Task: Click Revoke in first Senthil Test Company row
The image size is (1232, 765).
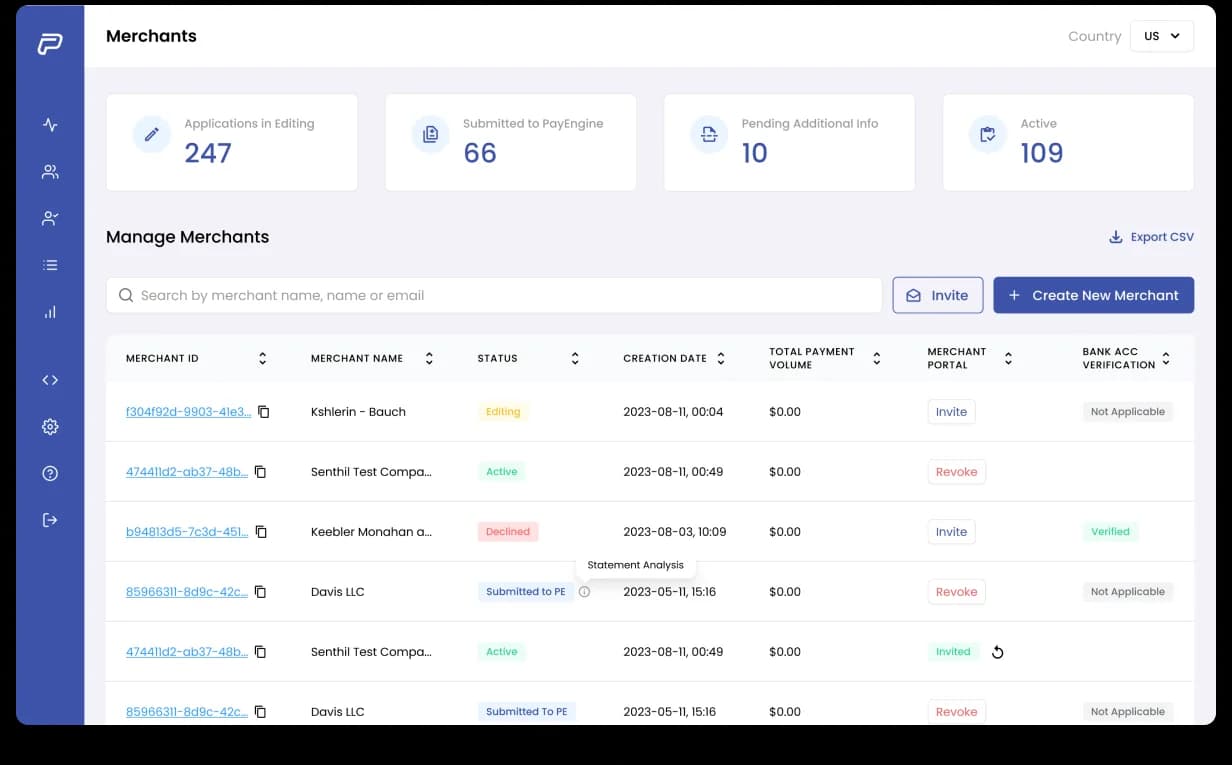Action: pyautogui.click(x=956, y=472)
